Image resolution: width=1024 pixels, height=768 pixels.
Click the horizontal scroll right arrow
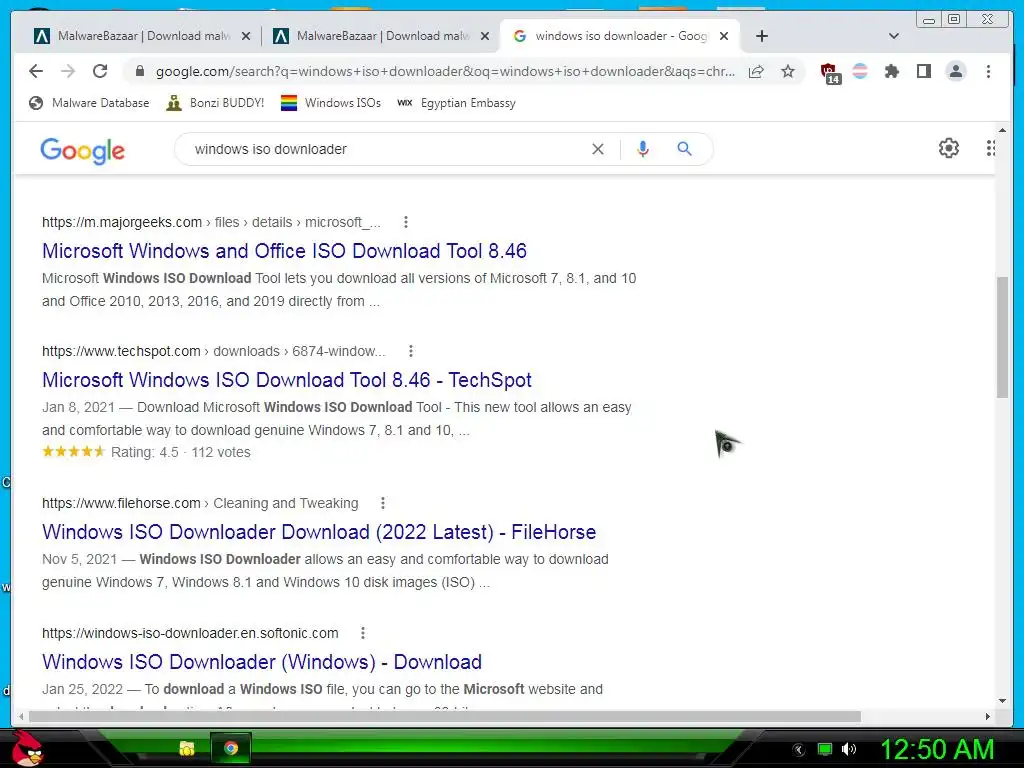(987, 716)
